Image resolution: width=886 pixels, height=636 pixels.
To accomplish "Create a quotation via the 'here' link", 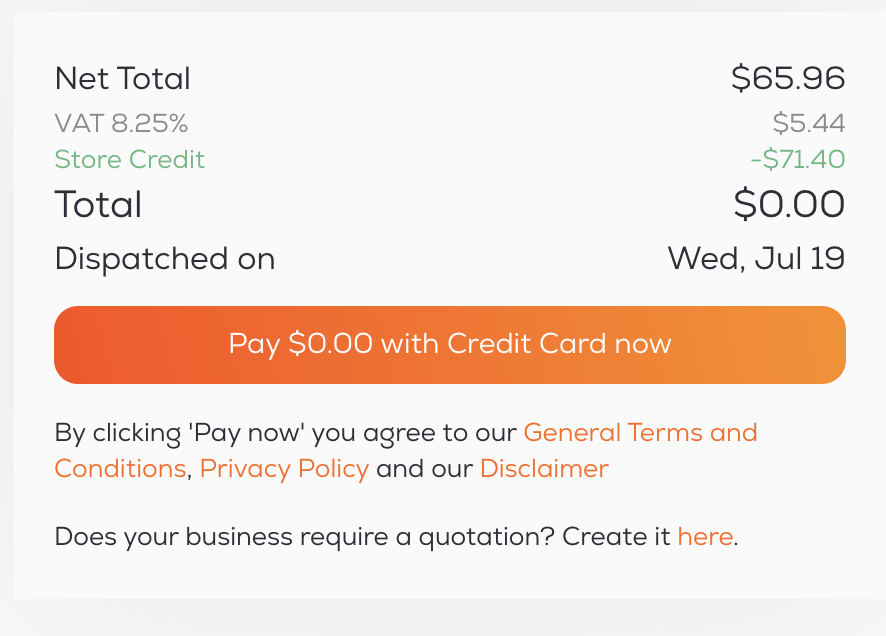I will click(705, 536).
